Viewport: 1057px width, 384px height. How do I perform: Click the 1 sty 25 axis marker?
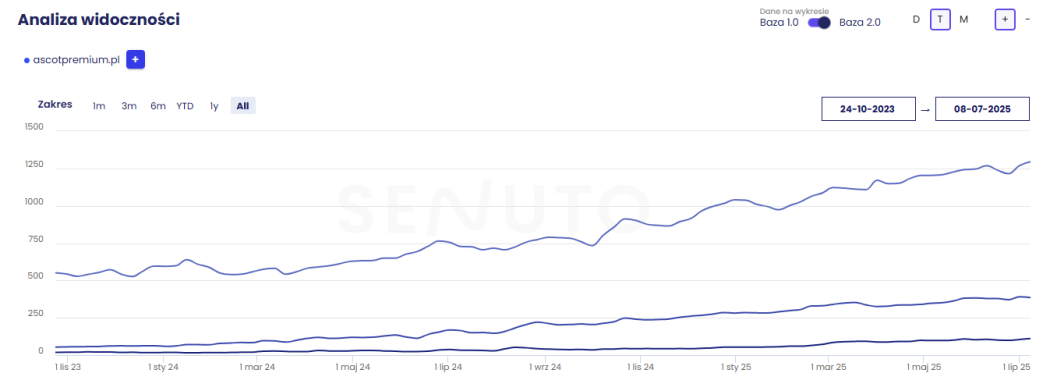pos(735,367)
